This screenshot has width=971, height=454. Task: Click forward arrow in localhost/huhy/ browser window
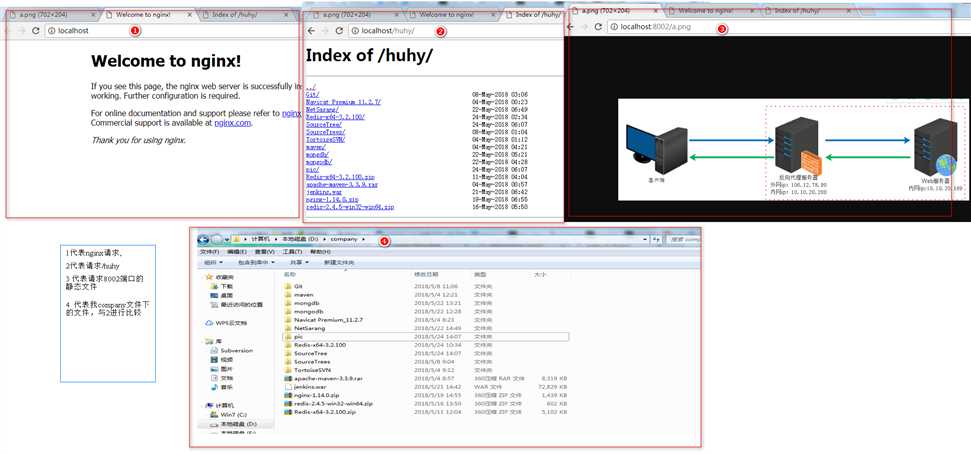(325, 30)
